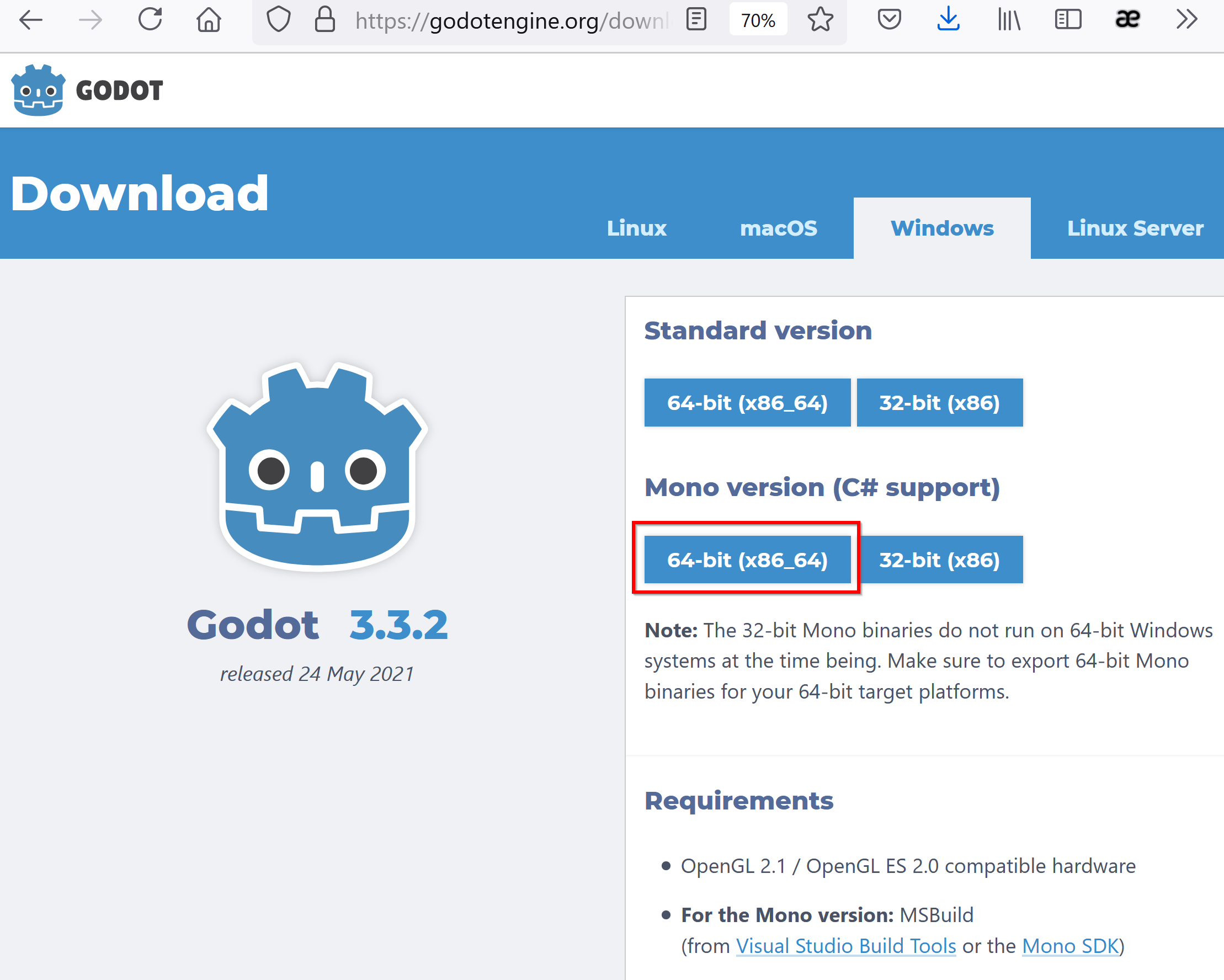Click the forward navigation arrow

point(91,20)
